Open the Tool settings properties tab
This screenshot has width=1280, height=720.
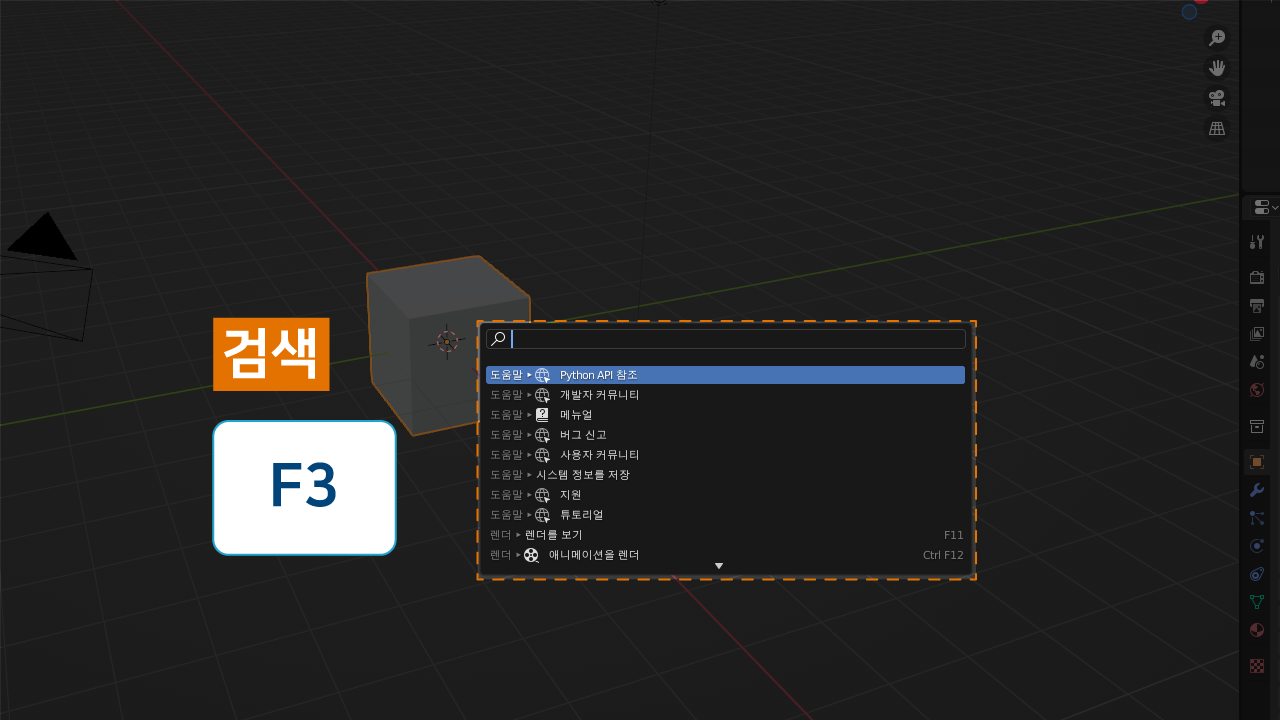(1257, 241)
